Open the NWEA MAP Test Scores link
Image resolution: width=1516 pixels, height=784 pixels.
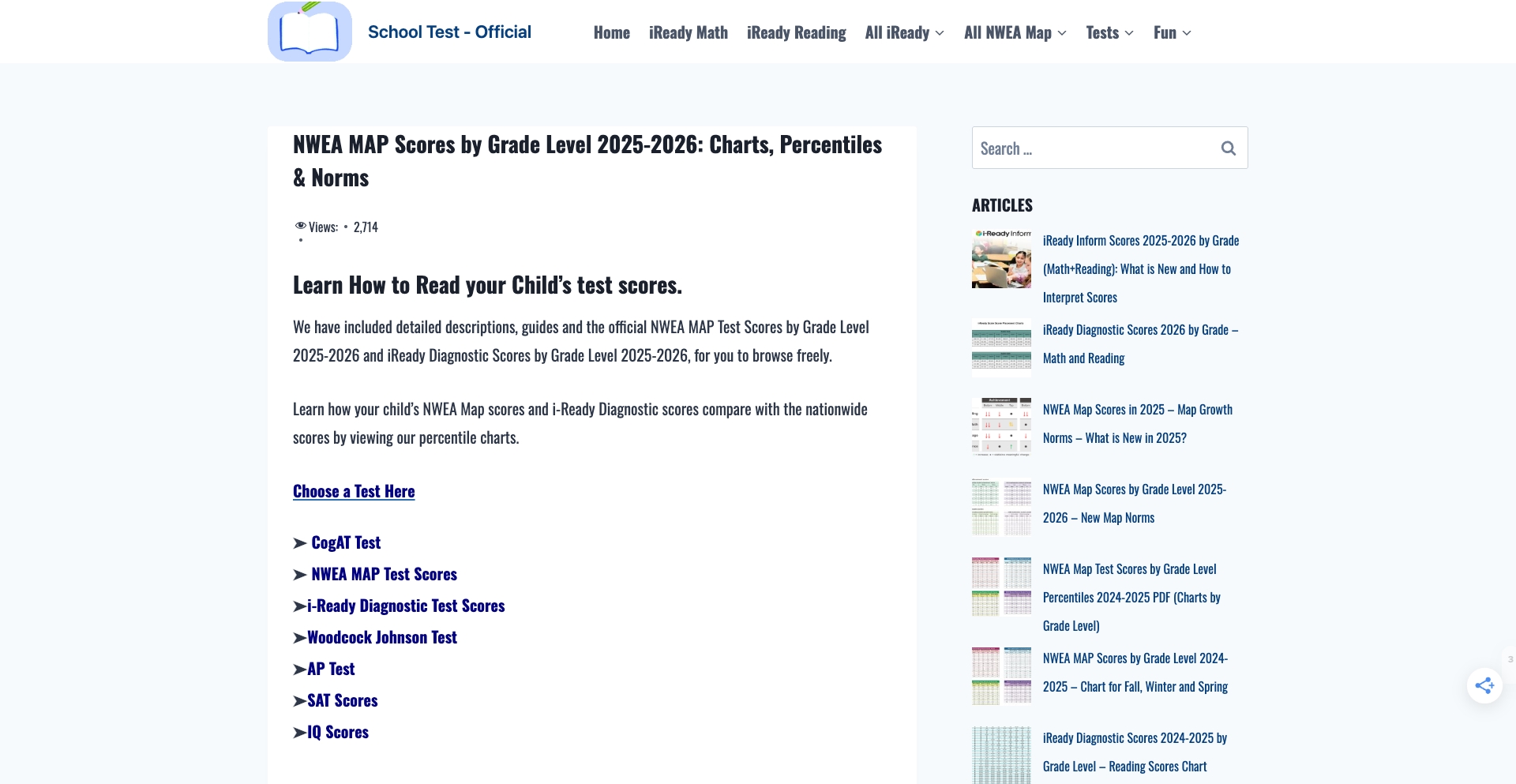pyautogui.click(x=384, y=573)
